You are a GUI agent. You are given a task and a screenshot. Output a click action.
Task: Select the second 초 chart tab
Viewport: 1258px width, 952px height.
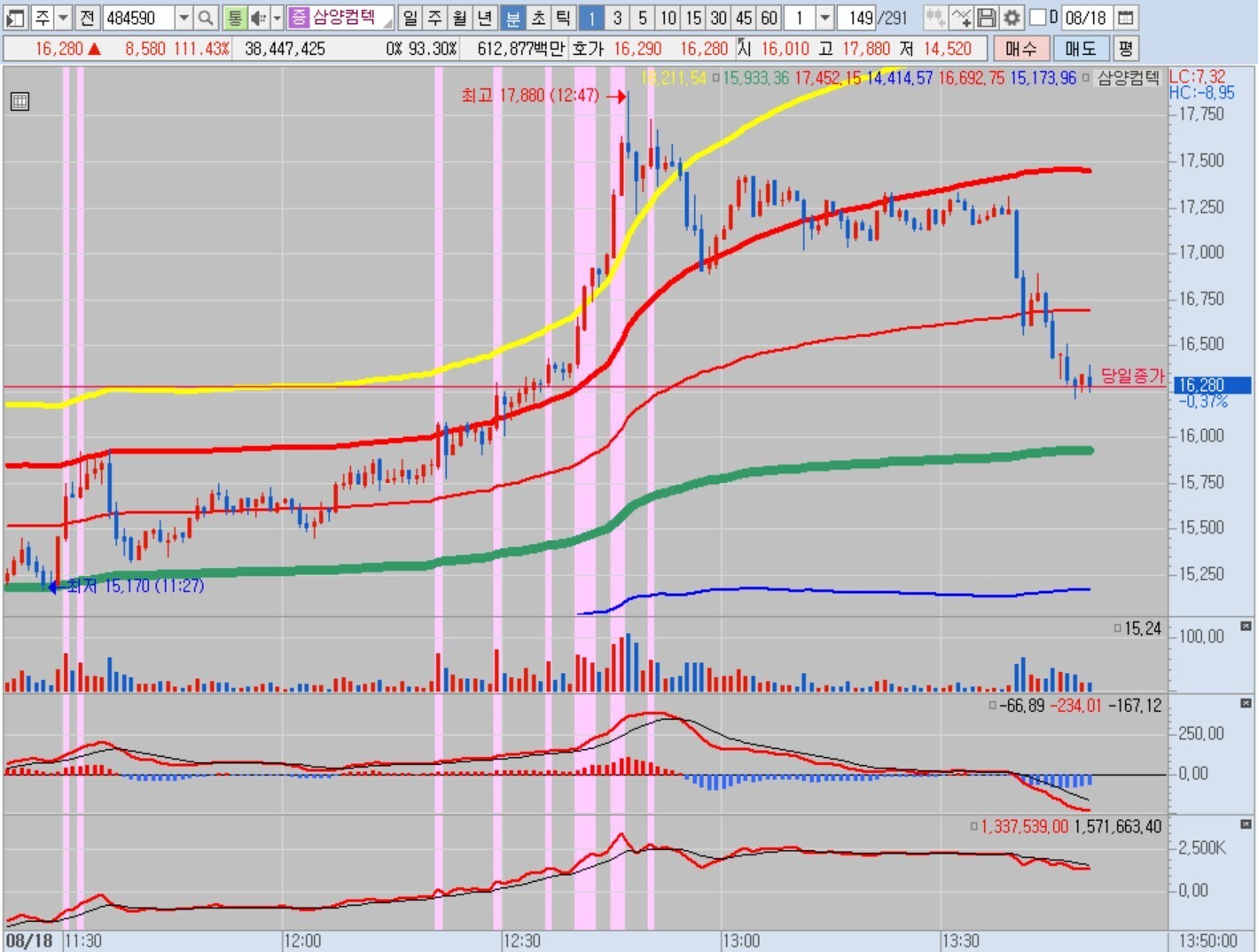point(538,17)
